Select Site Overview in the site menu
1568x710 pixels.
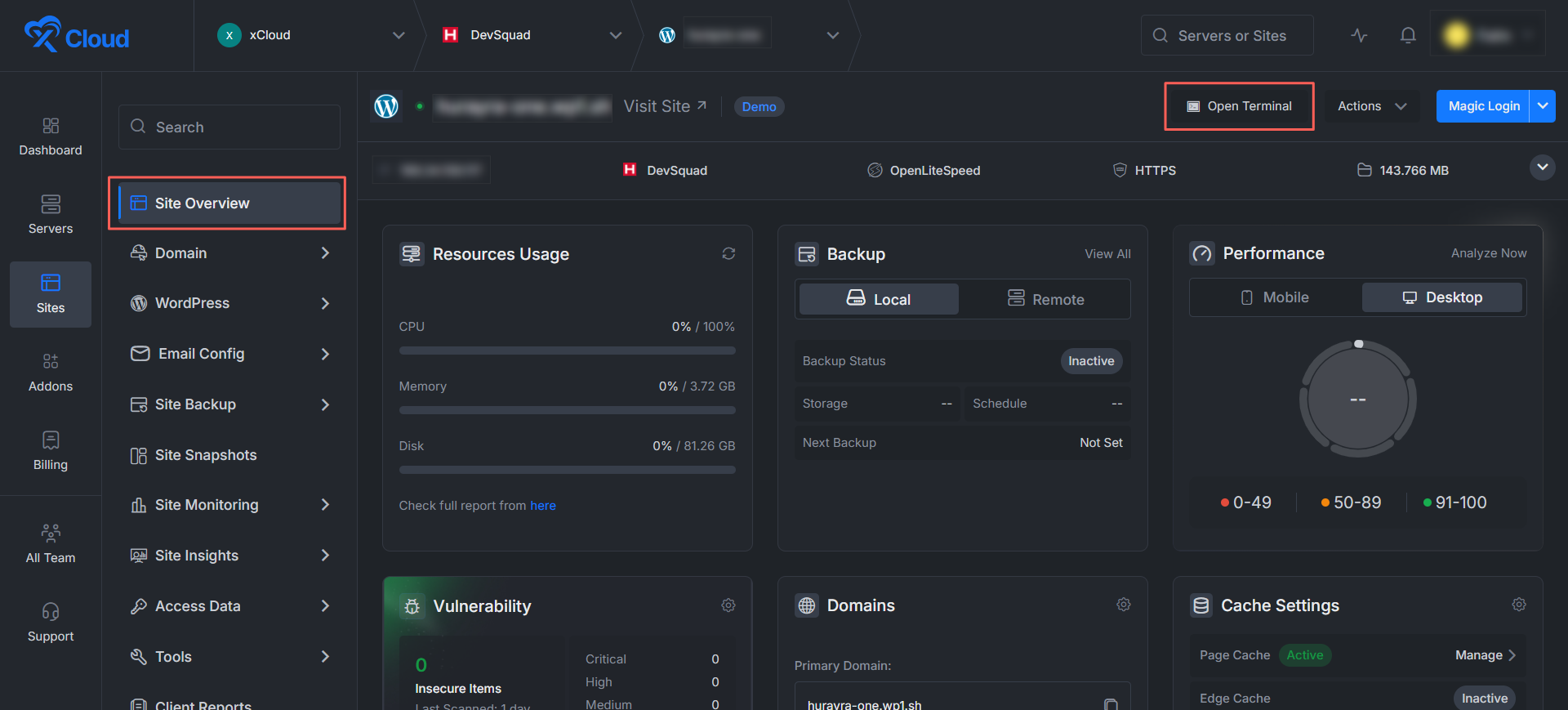(229, 203)
